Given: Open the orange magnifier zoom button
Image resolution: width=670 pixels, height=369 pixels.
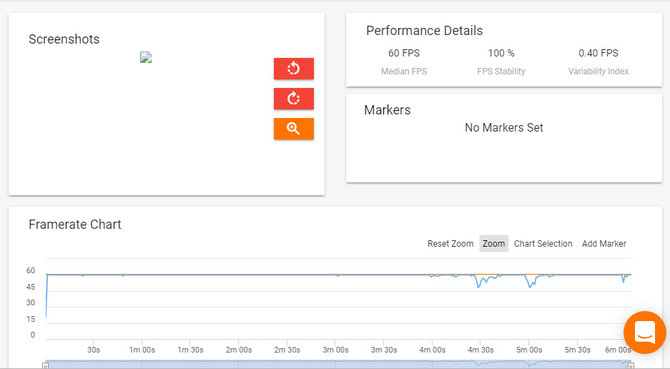Looking at the screenshot, I should (294, 129).
